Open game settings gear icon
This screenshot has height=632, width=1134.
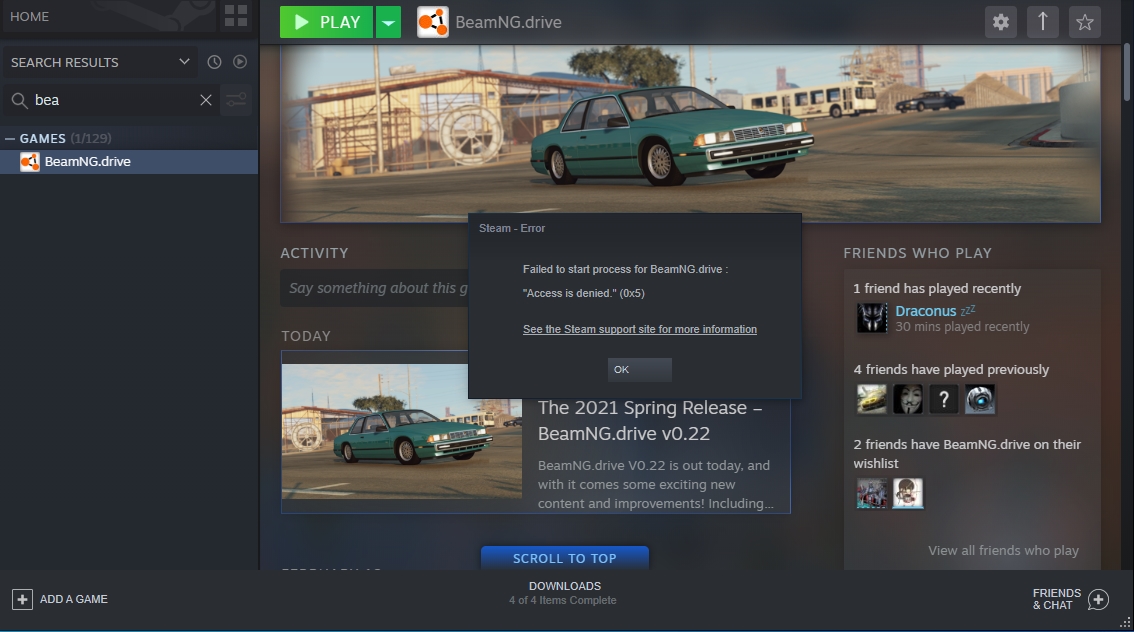tap(1000, 22)
